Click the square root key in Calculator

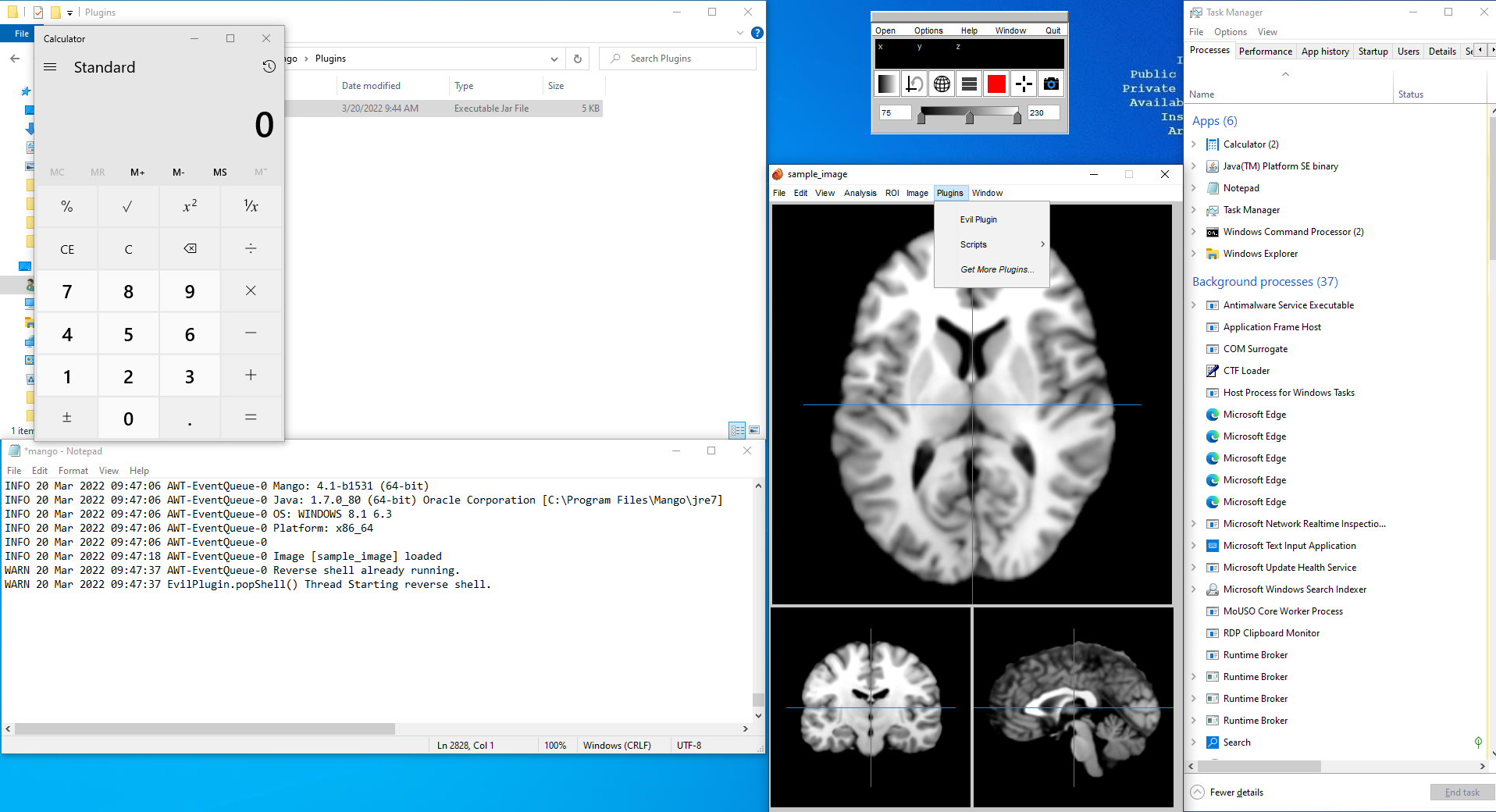click(128, 206)
